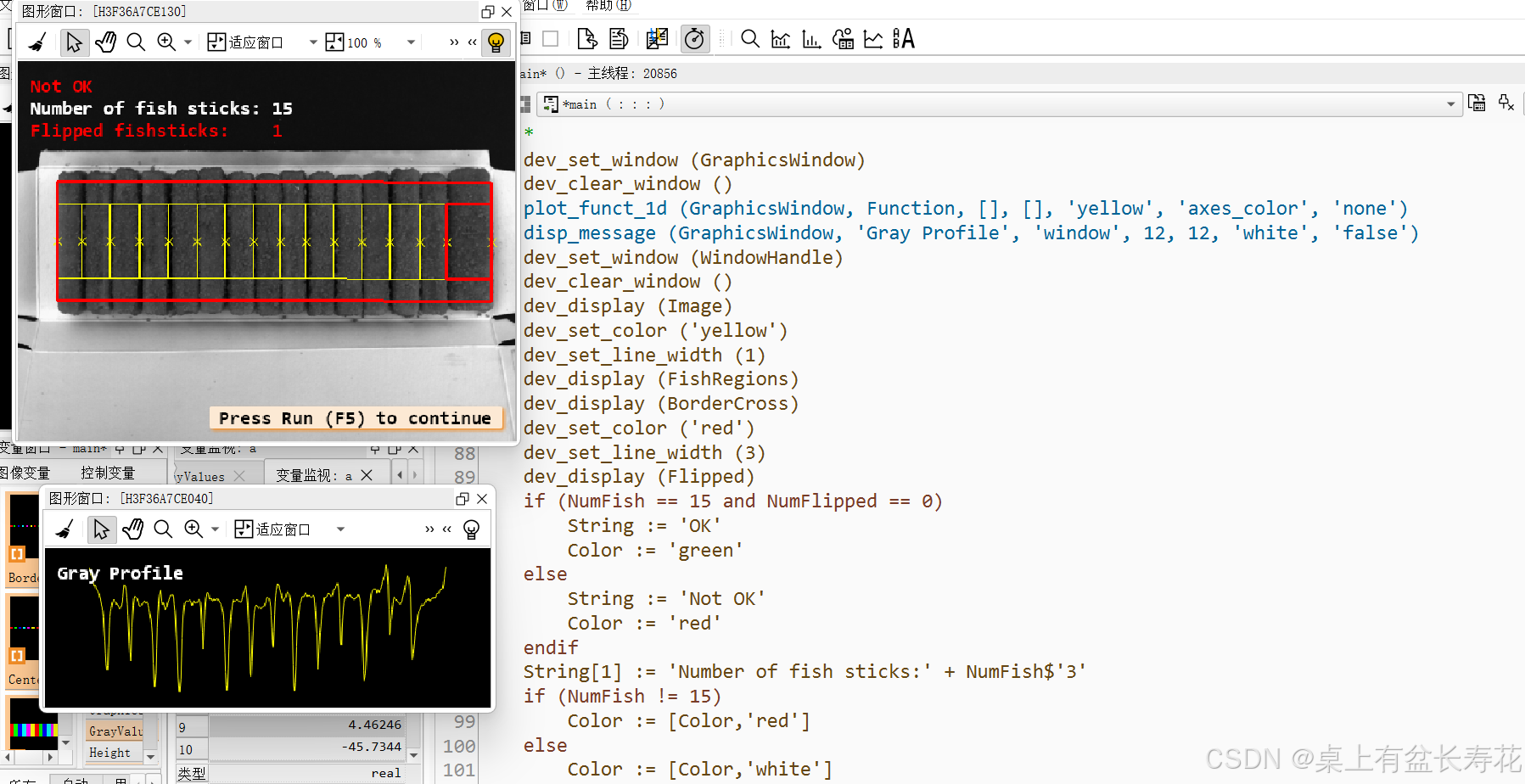Activate the hand tool in Gray Profile window
1525x784 pixels.
(132, 529)
